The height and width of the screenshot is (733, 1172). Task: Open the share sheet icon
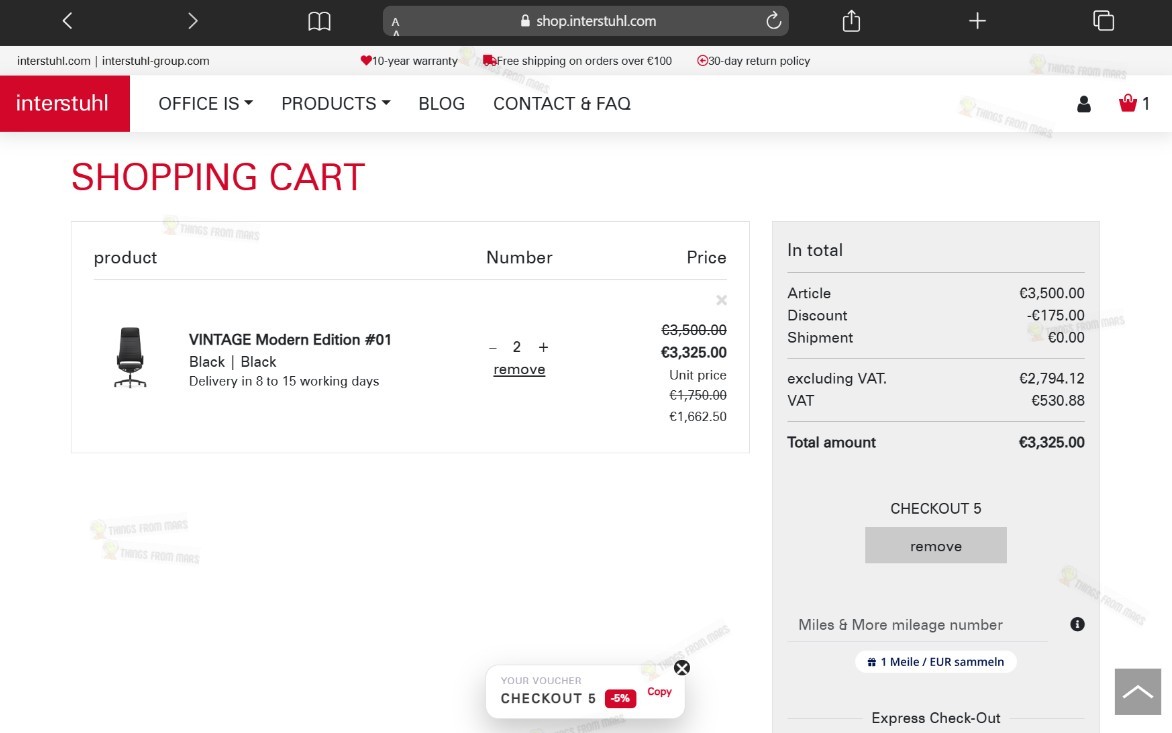point(851,21)
